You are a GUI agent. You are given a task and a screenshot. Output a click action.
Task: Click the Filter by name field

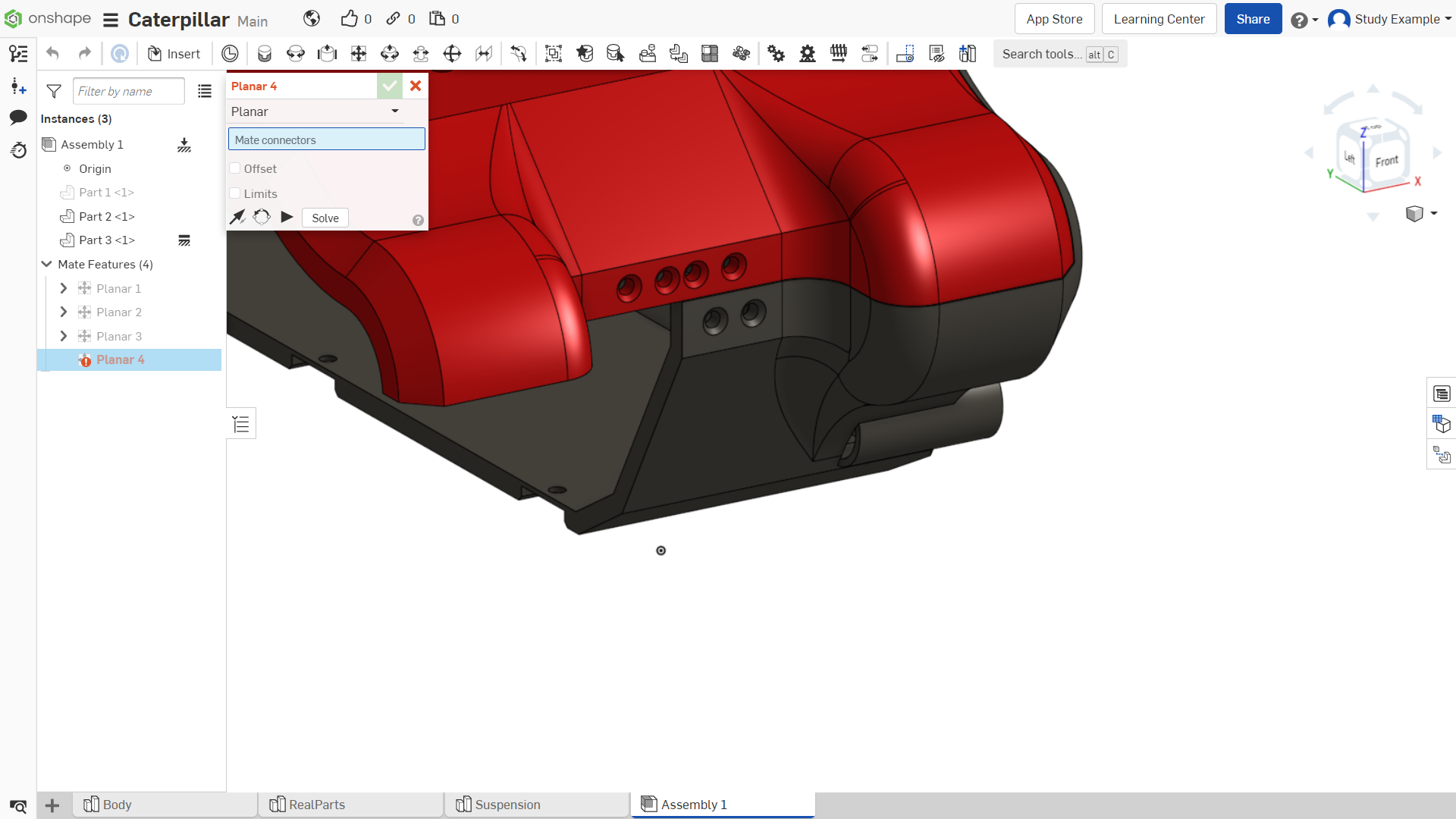pyautogui.click(x=129, y=91)
